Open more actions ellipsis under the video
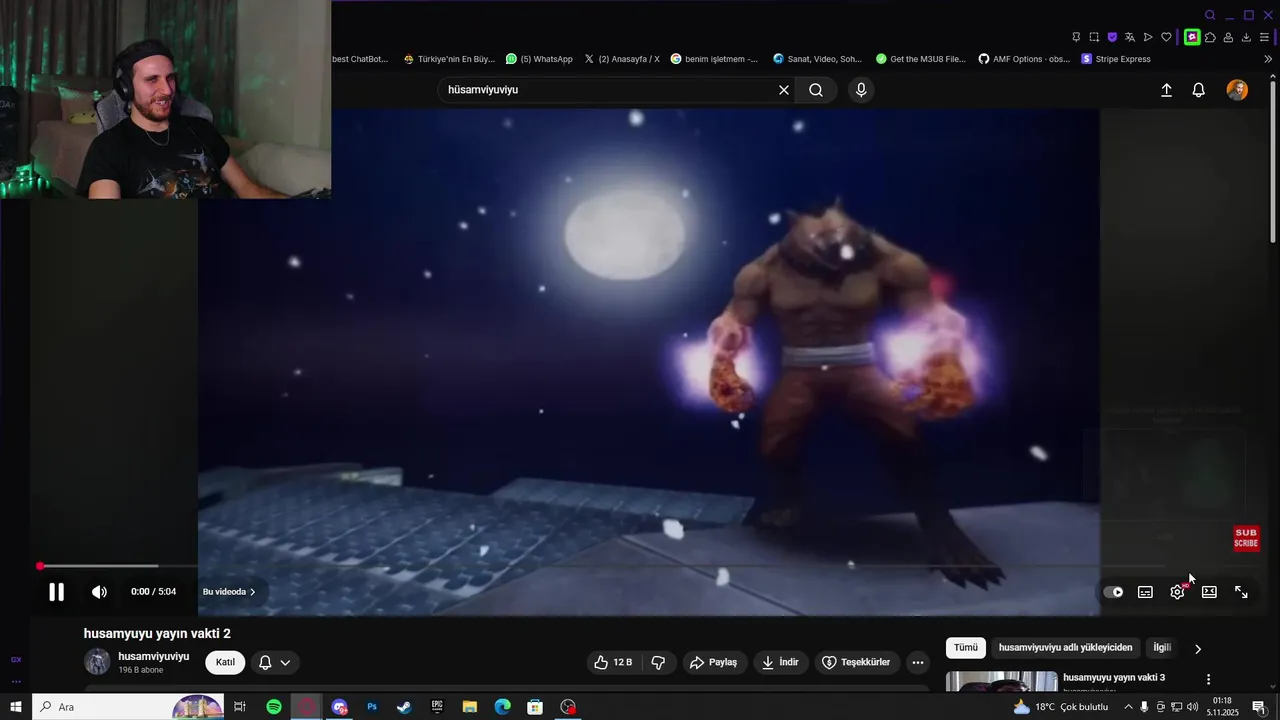Viewport: 1280px width, 720px height. pos(918,662)
